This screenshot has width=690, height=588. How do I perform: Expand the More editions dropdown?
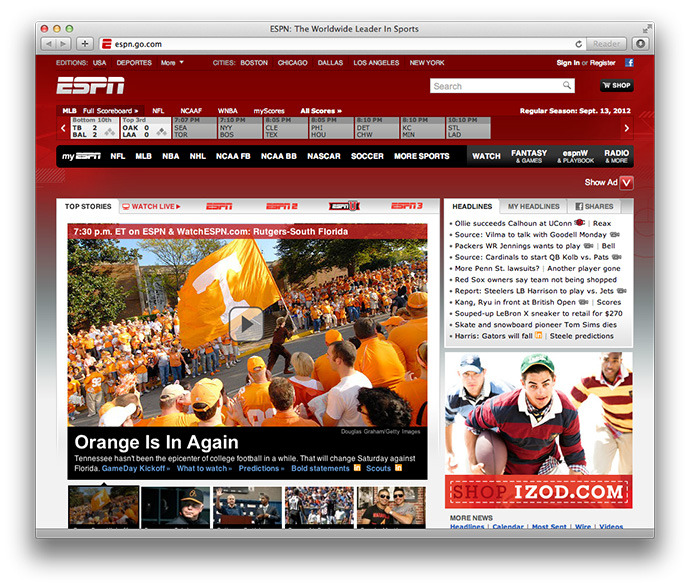click(172, 62)
